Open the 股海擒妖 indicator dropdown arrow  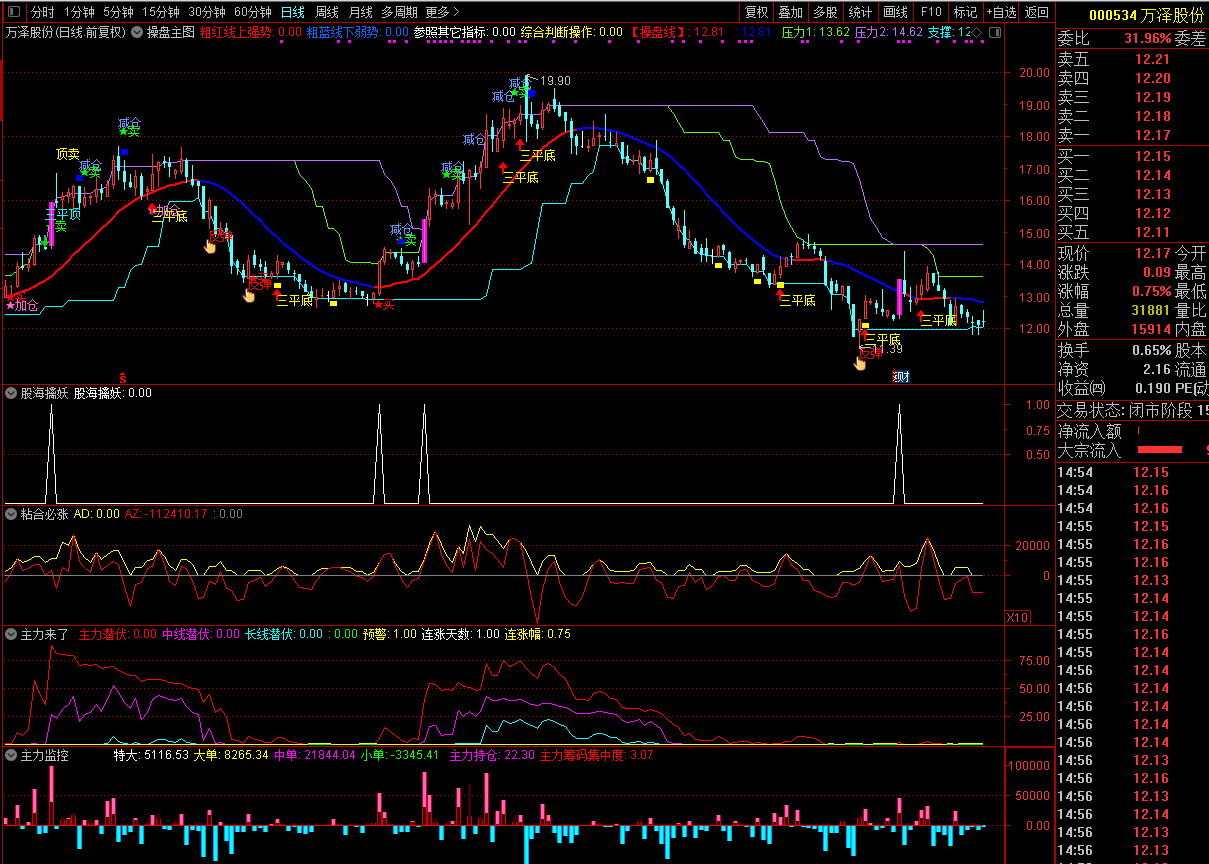[11, 393]
